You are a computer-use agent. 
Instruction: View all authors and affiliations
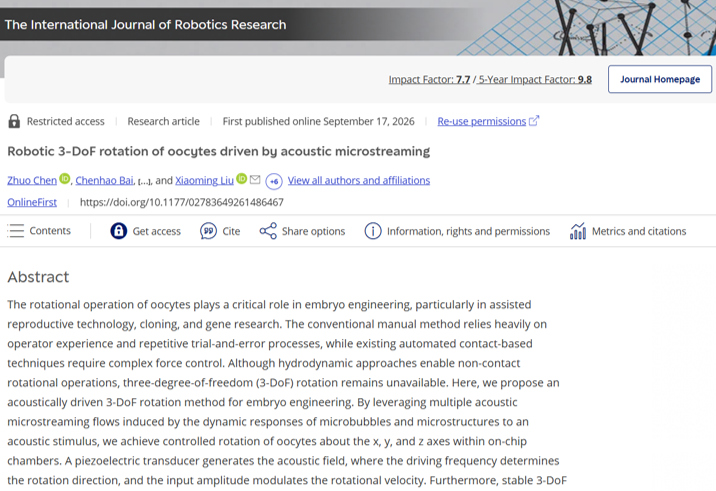tap(359, 180)
